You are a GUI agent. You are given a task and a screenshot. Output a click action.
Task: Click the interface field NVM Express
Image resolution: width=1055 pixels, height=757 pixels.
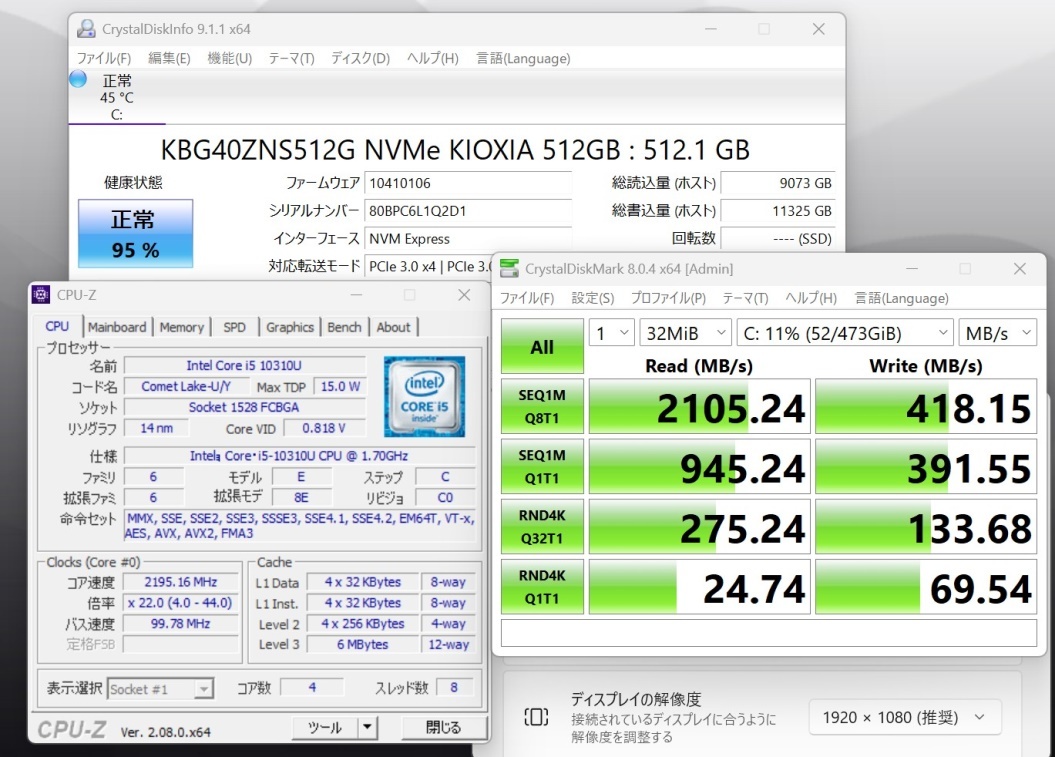tap(468, 238)
